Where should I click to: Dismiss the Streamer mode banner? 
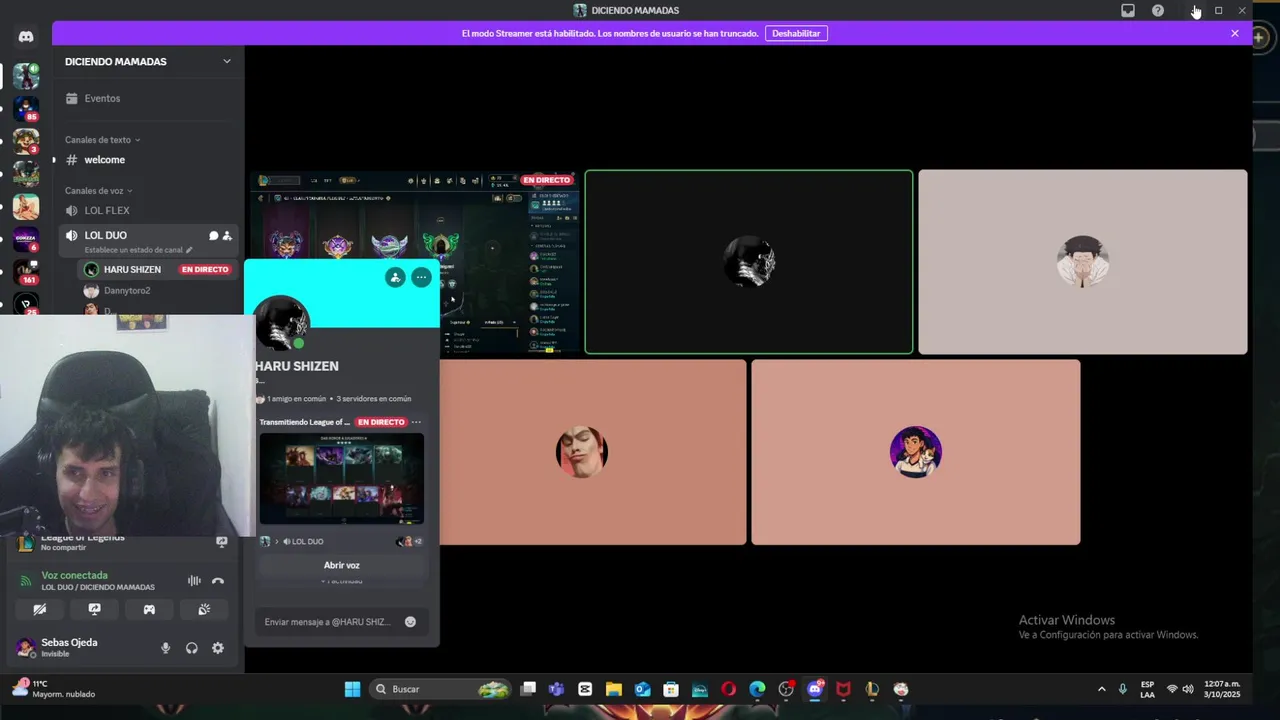tap(1235, 33)
